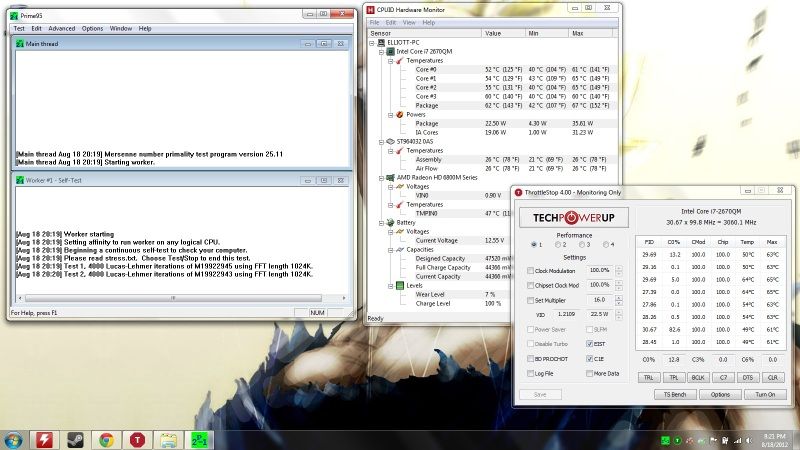This screenshot has height=450, width=800.
Task: Enable the Log File checkbox
Action: tap(530, 373)
